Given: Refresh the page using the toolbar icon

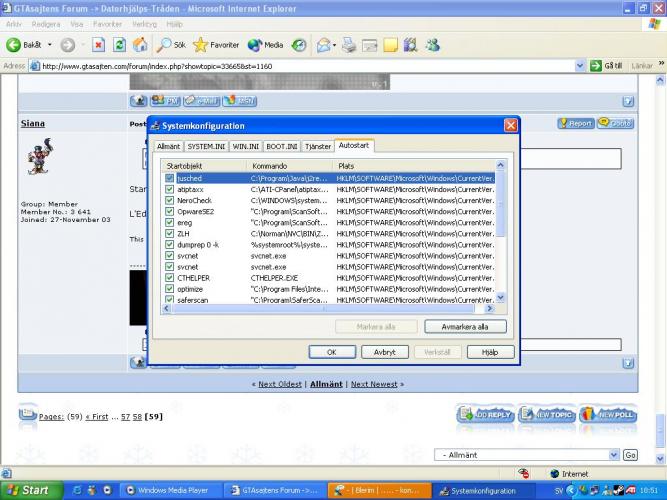Looking at the screenshot, I should pos(119,45).
